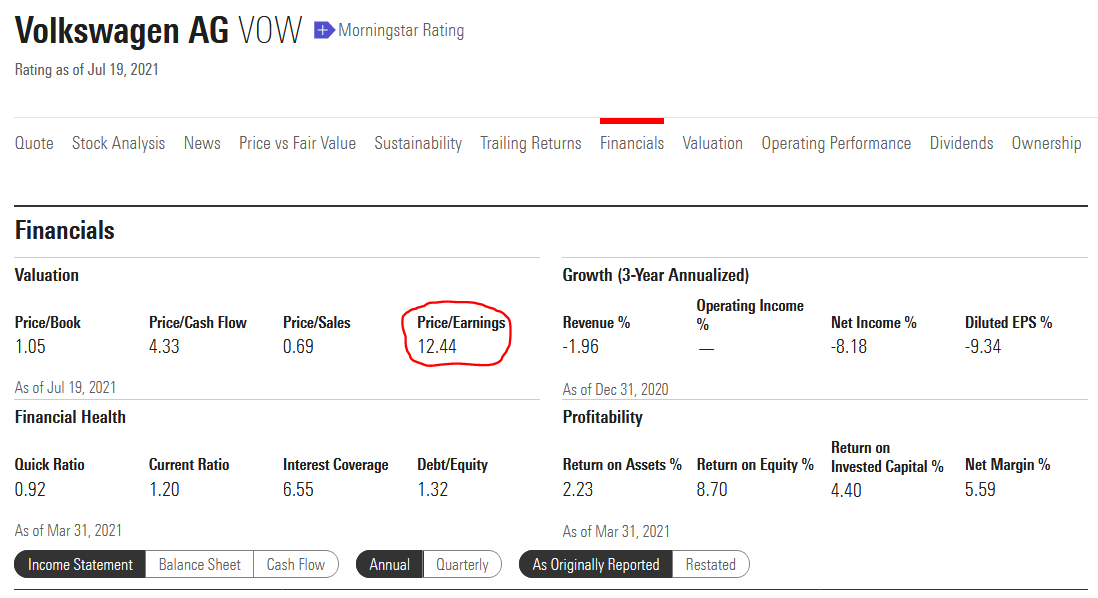Click the Morningstar Rating label

(x=401, y=30)
